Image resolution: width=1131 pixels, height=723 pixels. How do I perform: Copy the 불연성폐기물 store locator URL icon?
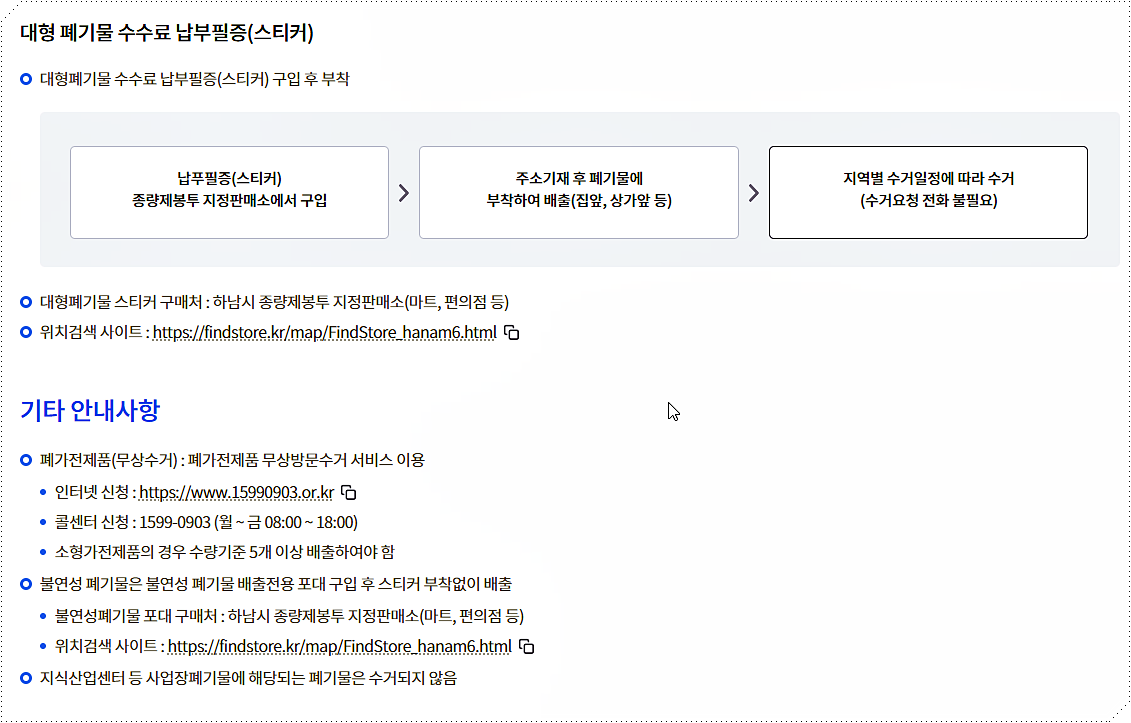(x=527, y=647)
